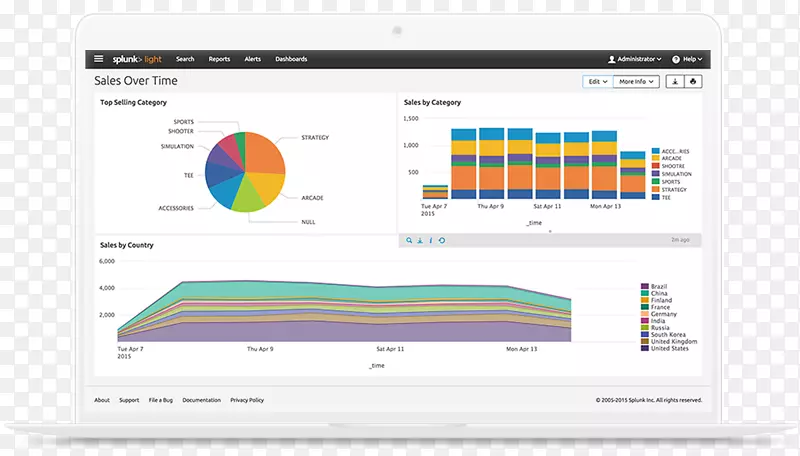Image resolution: width=800 pixels, height=456 pixels.
Task: Click the File a Bug link
Action: (160, 400)
